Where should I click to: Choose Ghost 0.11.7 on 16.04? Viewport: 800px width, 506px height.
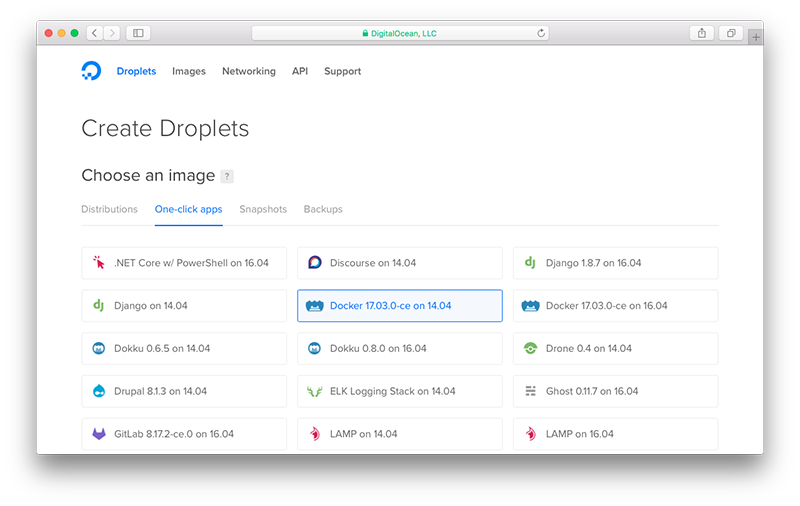click(616, 391)
